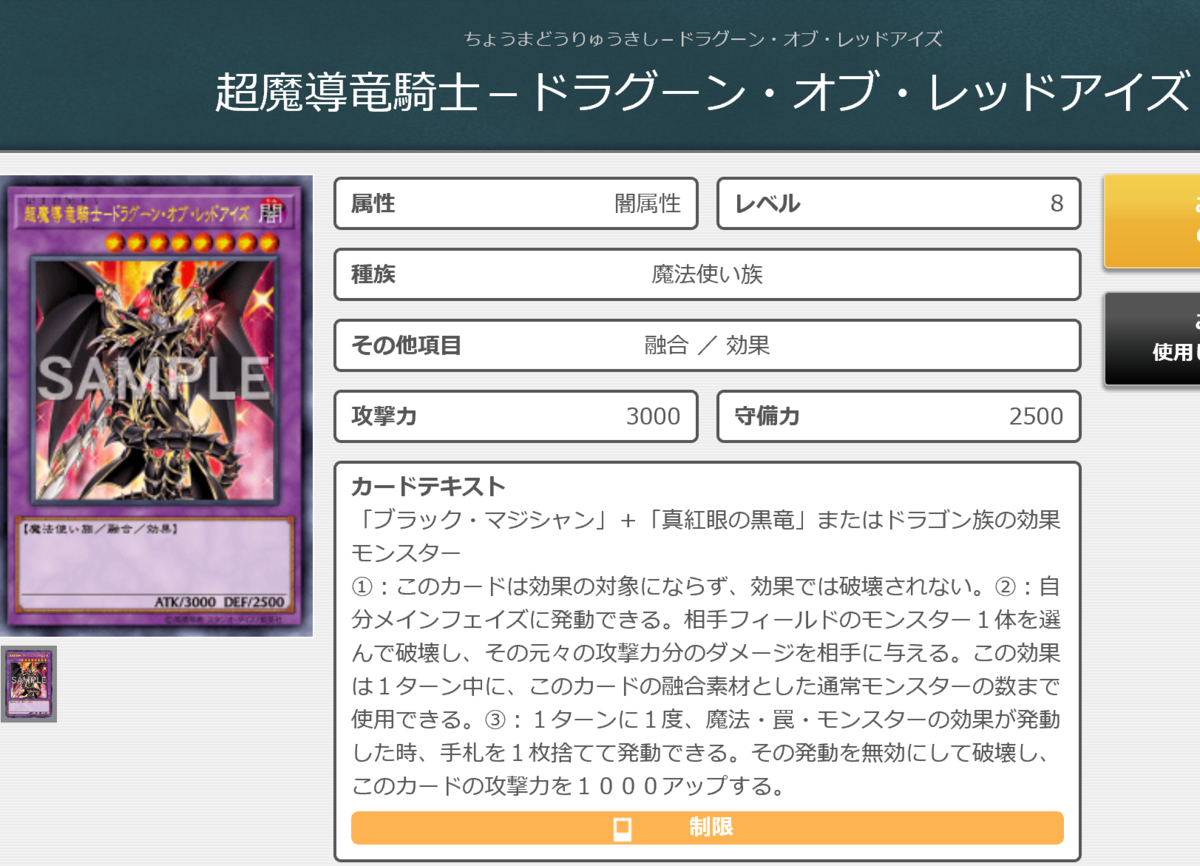Image resolution: width=1200 pixels, height=866 pixels.
Task: Click the orange 制限 status bar
Action: (x=707, y=828)
